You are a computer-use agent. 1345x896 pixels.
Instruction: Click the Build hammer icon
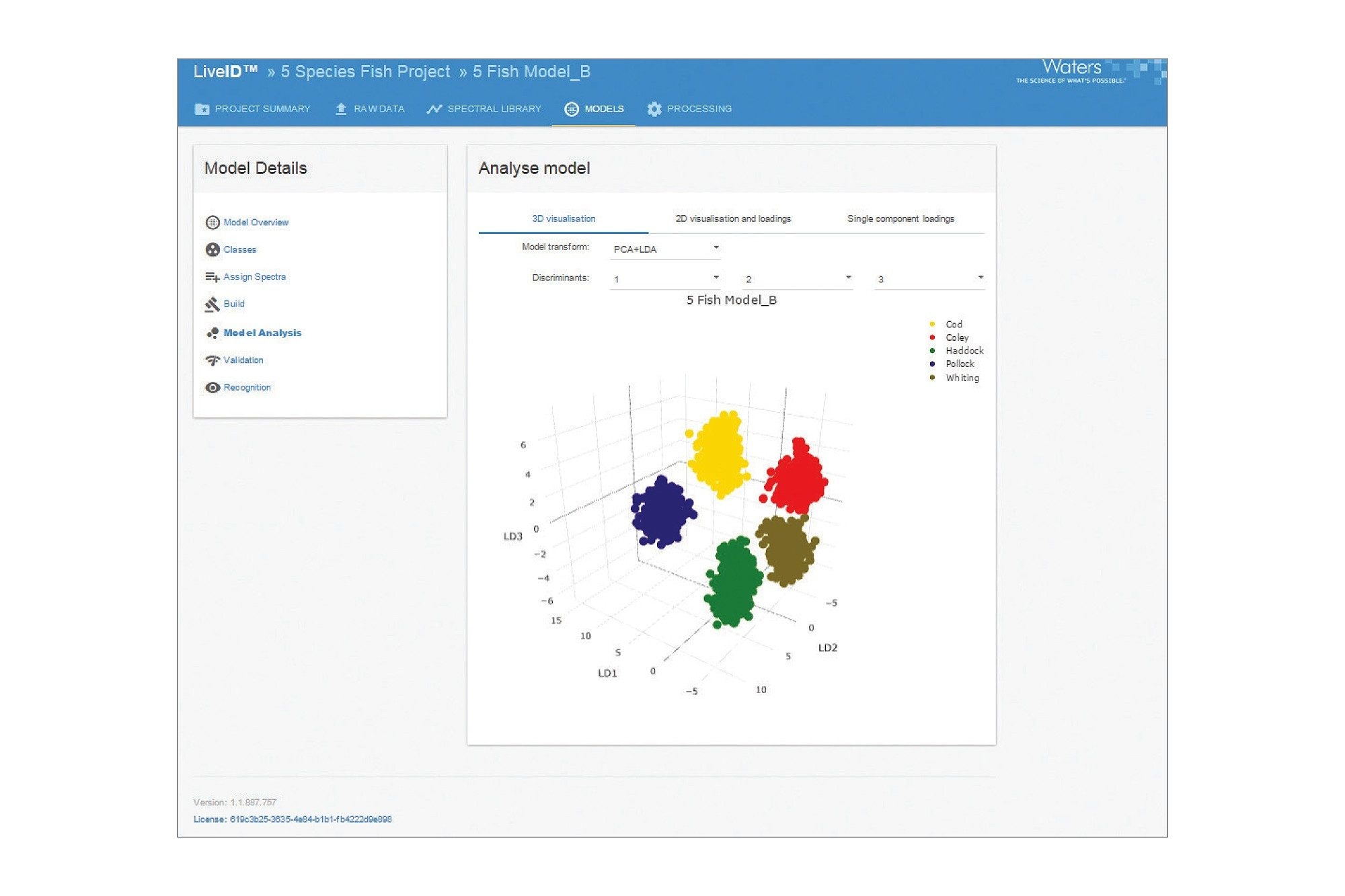pyautogui.click(x=213, y=304)
